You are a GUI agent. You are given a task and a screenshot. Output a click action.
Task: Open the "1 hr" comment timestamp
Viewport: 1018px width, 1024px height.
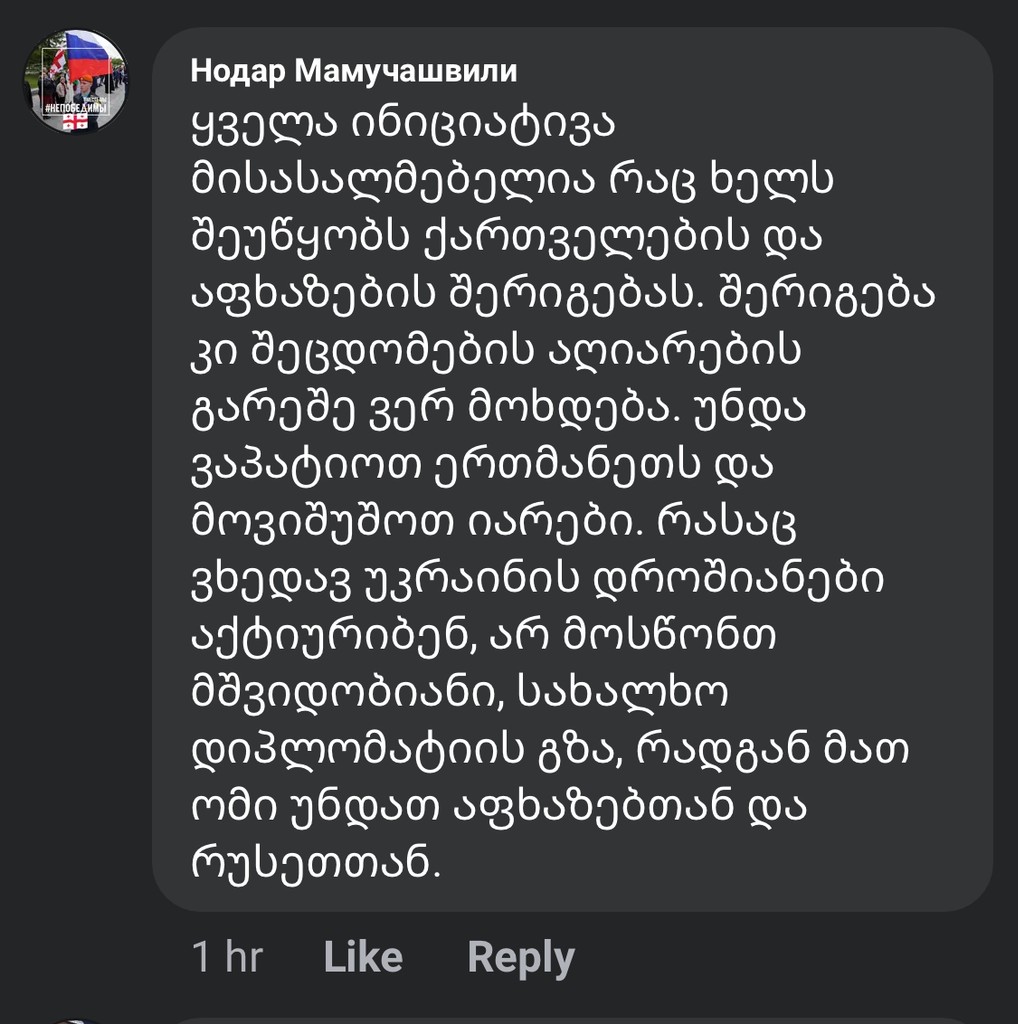coord(227,957)
